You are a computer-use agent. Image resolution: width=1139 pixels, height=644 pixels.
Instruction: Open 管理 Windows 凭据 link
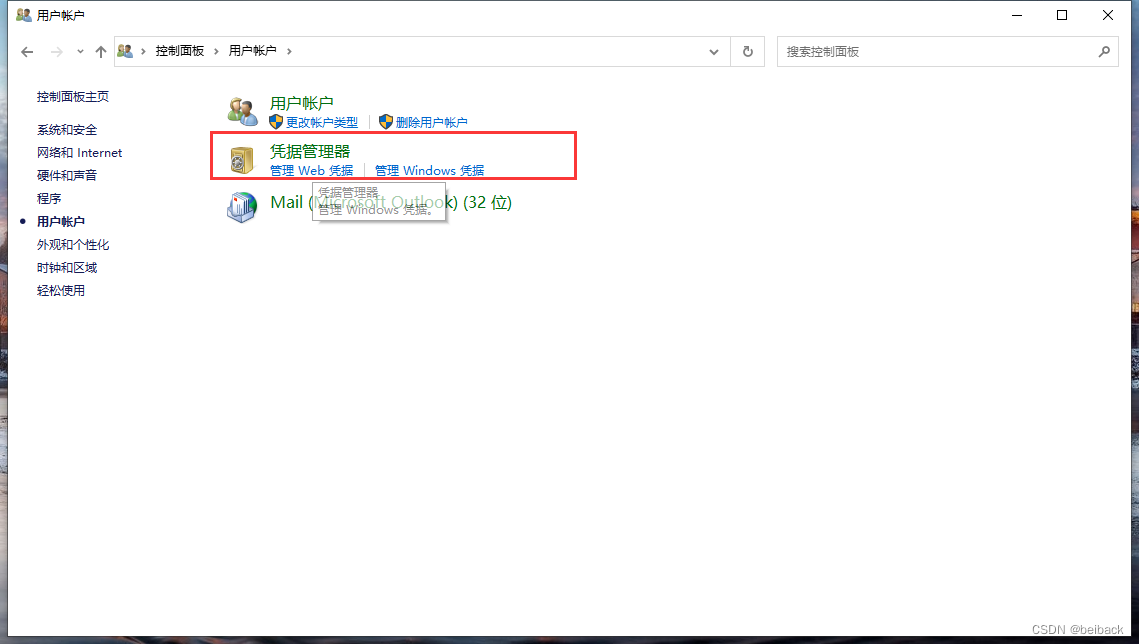[429, 170]
